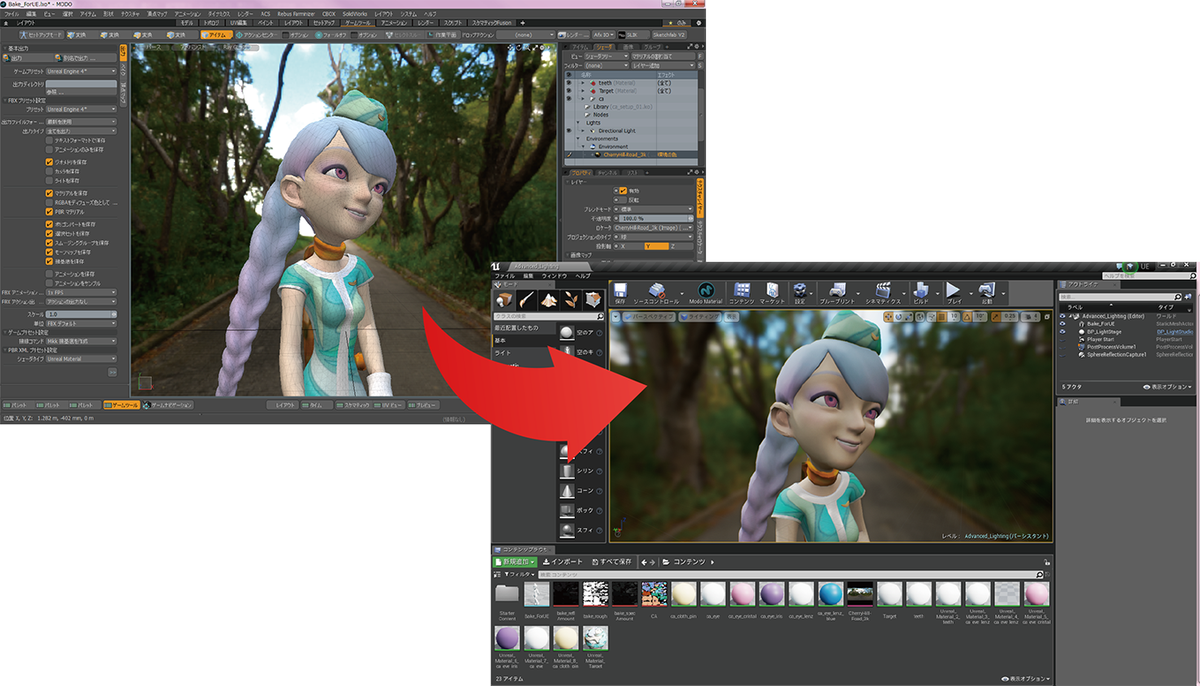The width and height of the screenshot is (1200, 686).
Task: Click the Perspective button in Unreal viewport
Action: click(649, 316)
